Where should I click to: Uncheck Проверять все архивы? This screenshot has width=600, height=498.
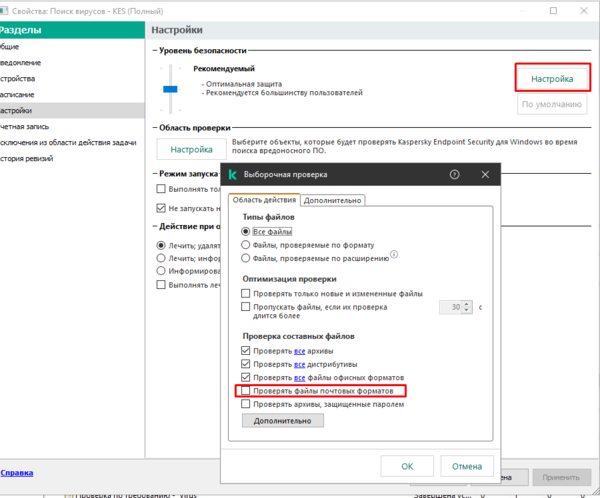tap(246, 351)
